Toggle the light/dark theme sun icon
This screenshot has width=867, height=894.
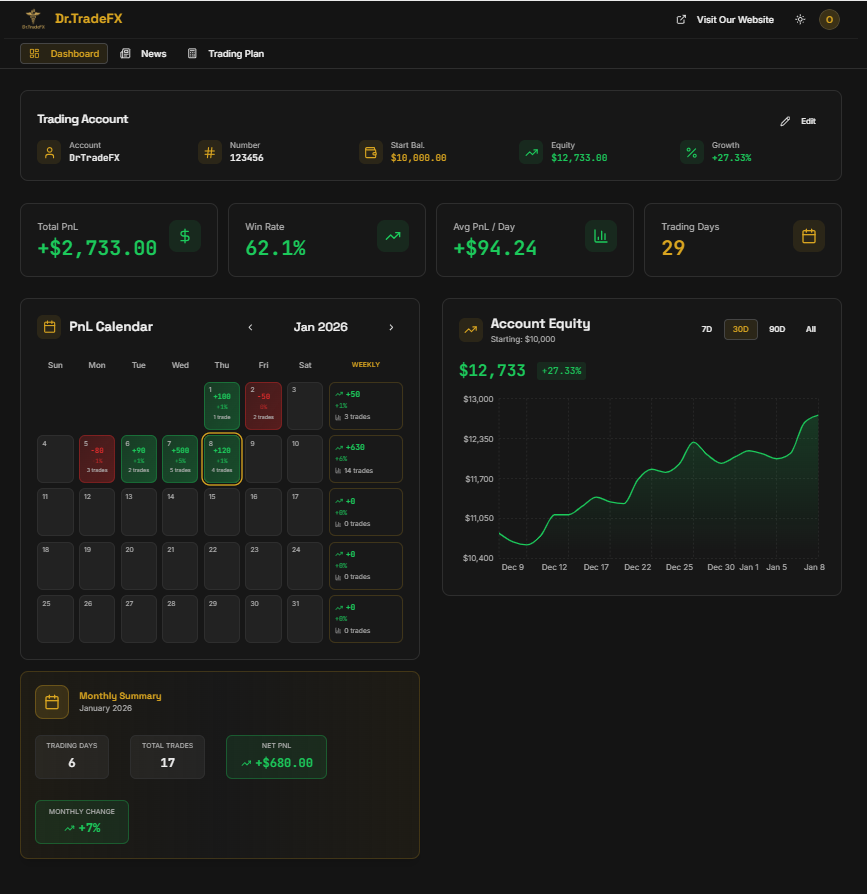(x=799, y=19)
